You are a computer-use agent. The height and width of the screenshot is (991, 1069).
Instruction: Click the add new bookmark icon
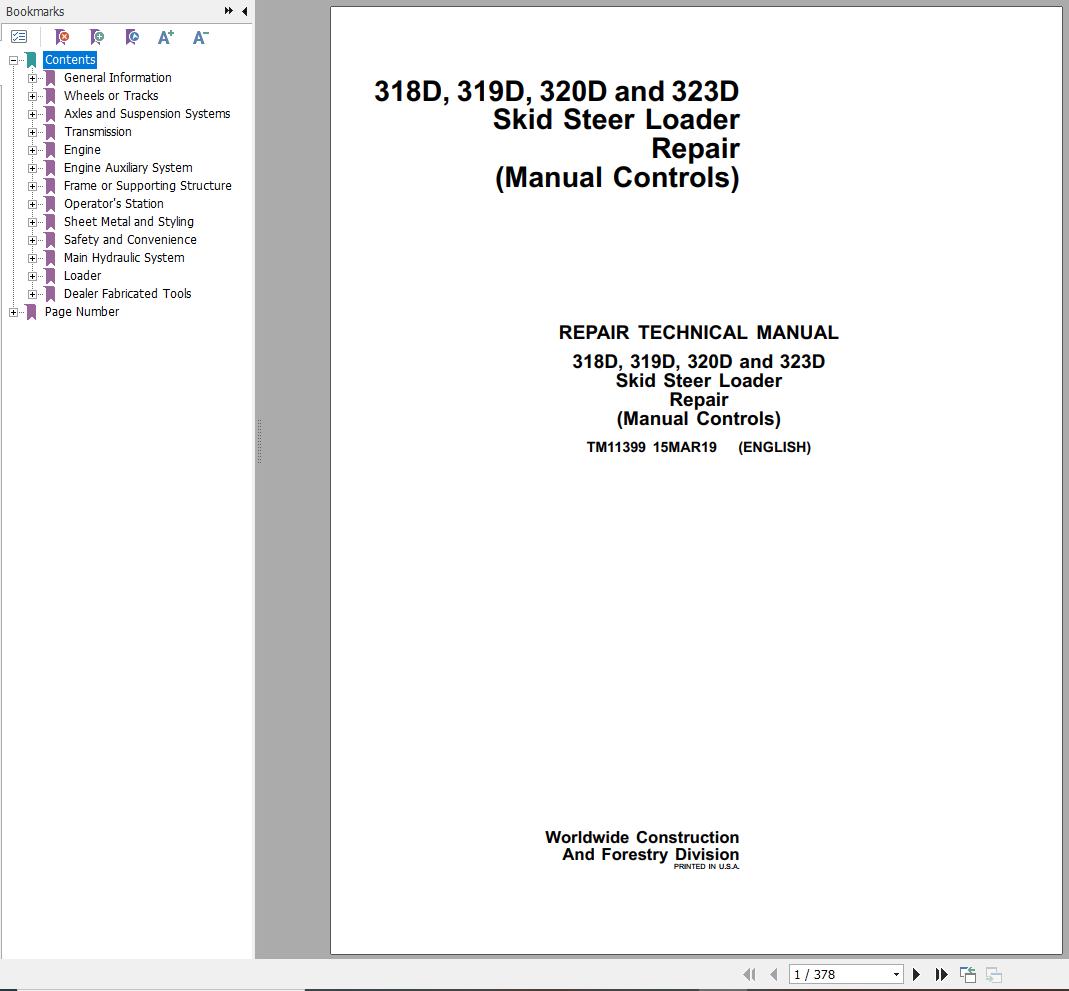pyautogui.click(x=97, y=37)
